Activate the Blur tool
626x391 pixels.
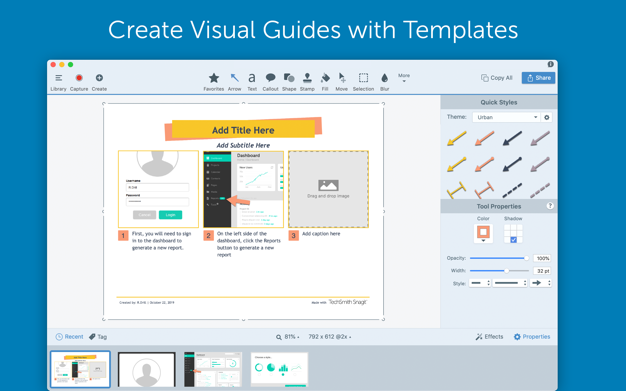tap(384, 82)
